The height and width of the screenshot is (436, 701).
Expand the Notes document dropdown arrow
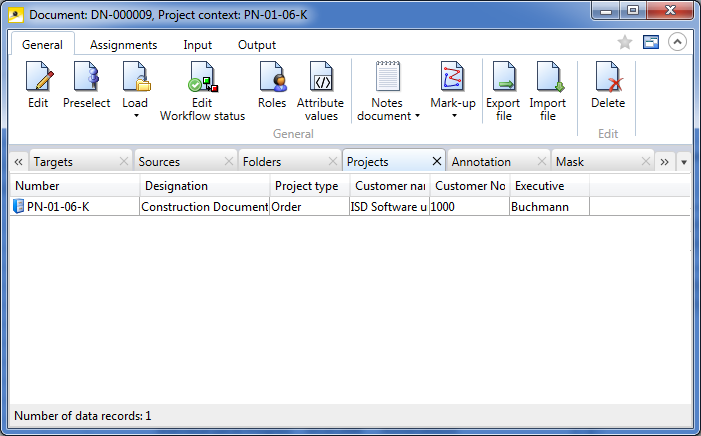pos(417,116)
